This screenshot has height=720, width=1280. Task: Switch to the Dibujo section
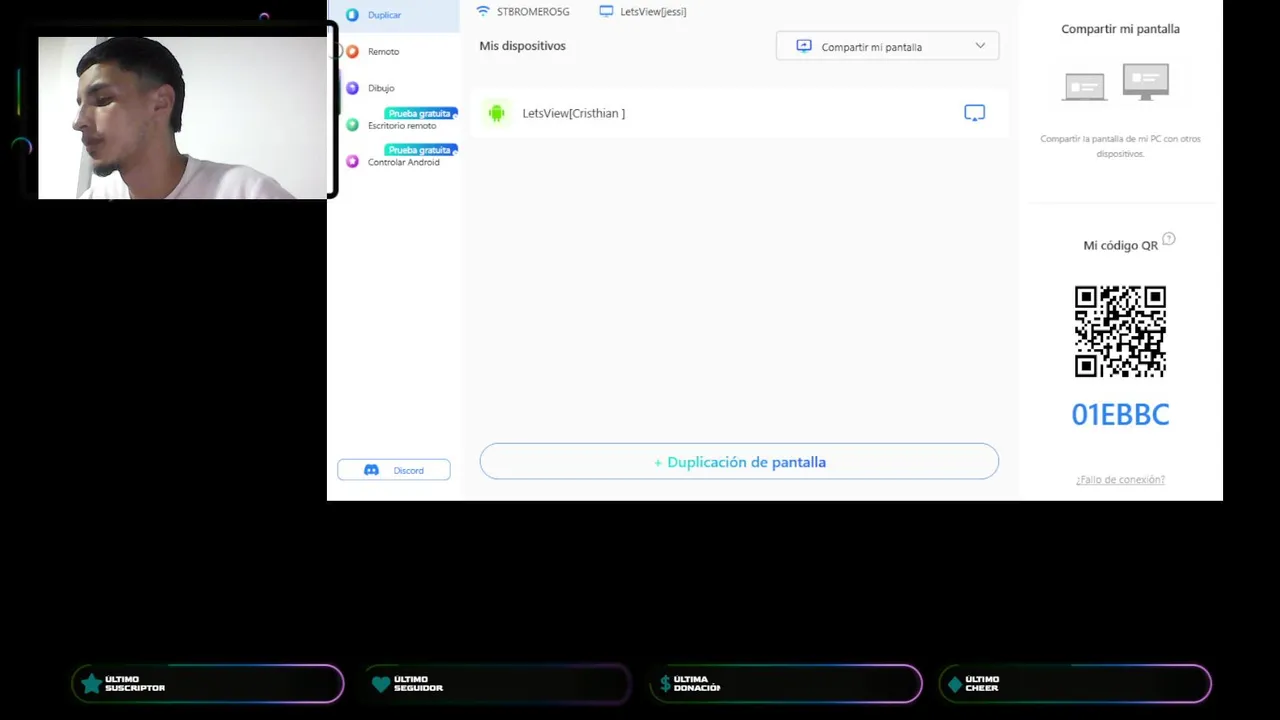tap(380, 88)
